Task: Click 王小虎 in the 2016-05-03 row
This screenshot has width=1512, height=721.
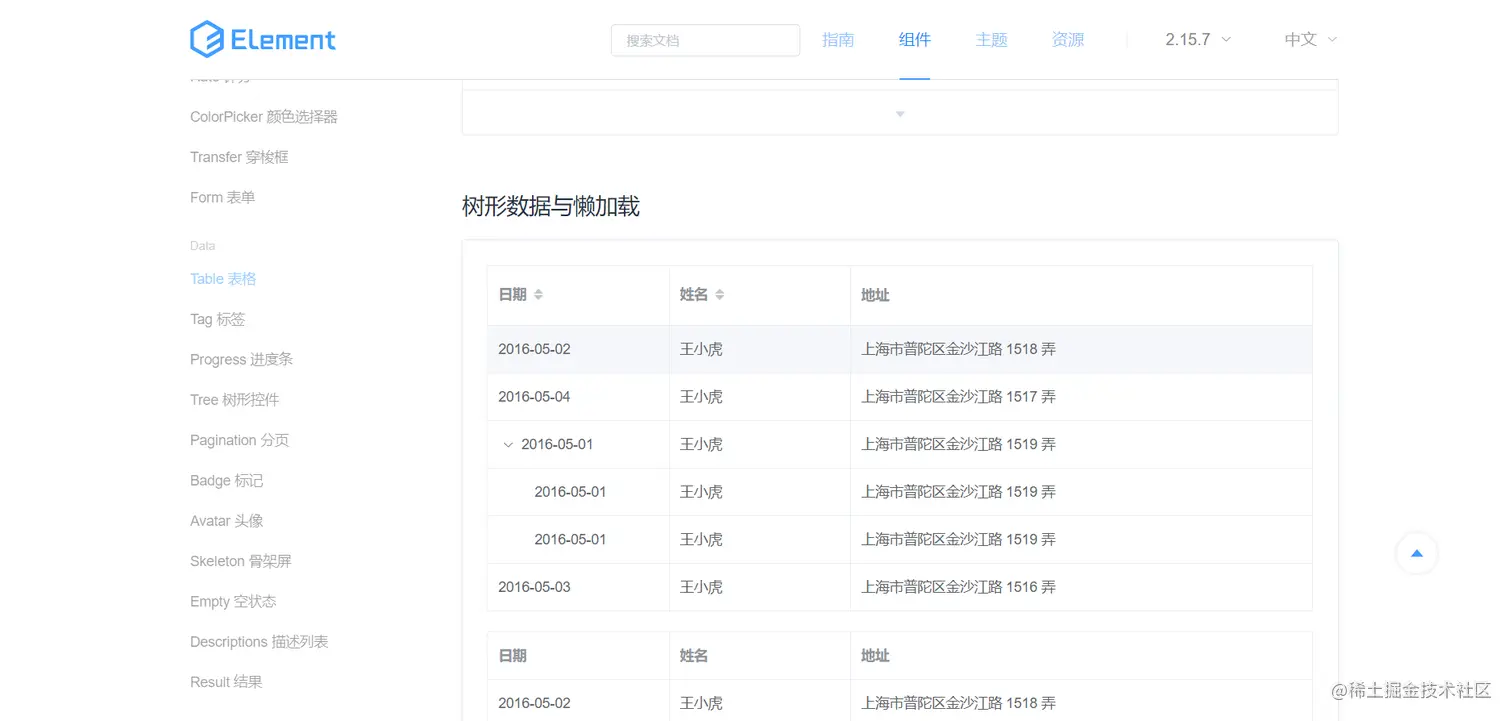Action: click(701, 587)
